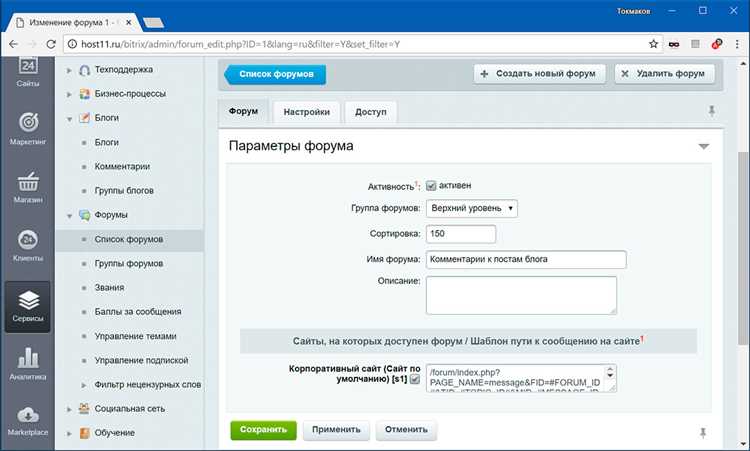Open the Клиенты sidebar section
The width and height of the screenshot is (750, 451).
[x=28, y=245]
